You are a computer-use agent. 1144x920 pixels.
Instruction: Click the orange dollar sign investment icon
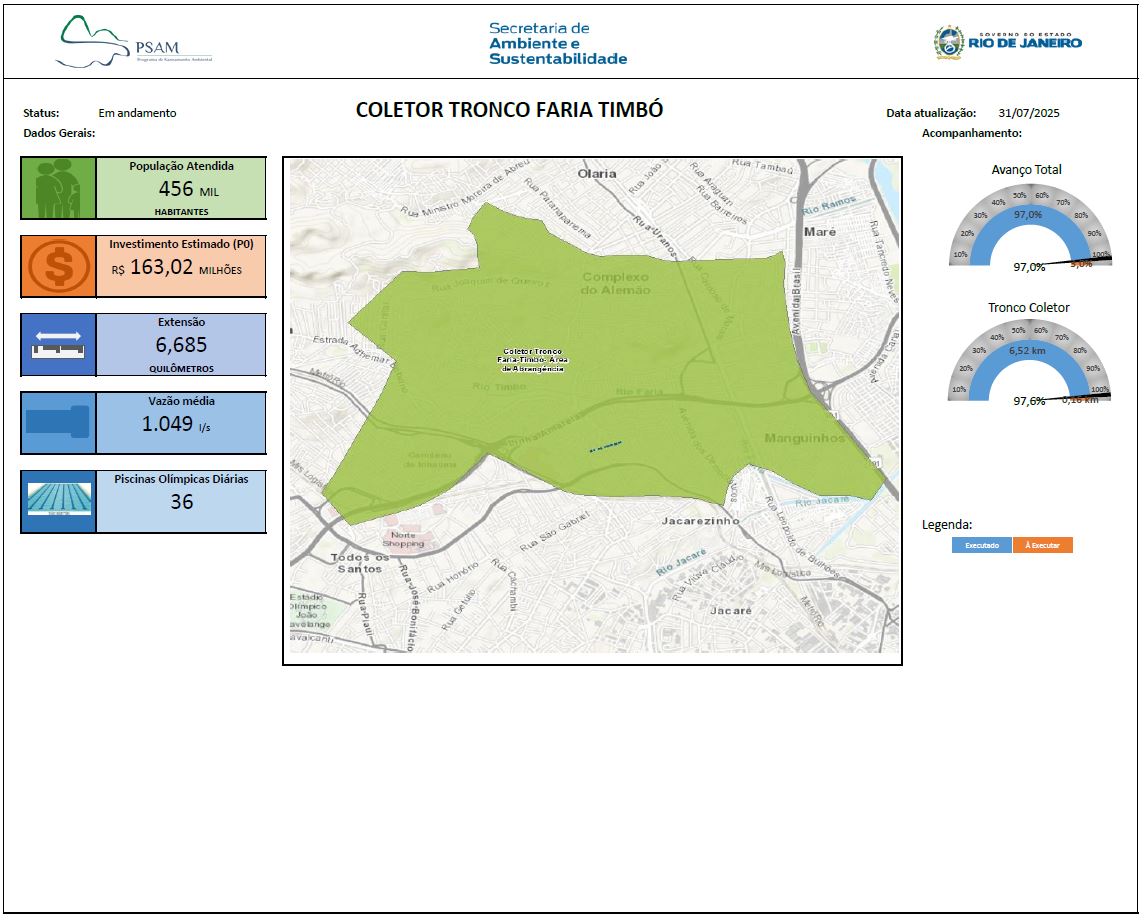(x=58, y=267)
